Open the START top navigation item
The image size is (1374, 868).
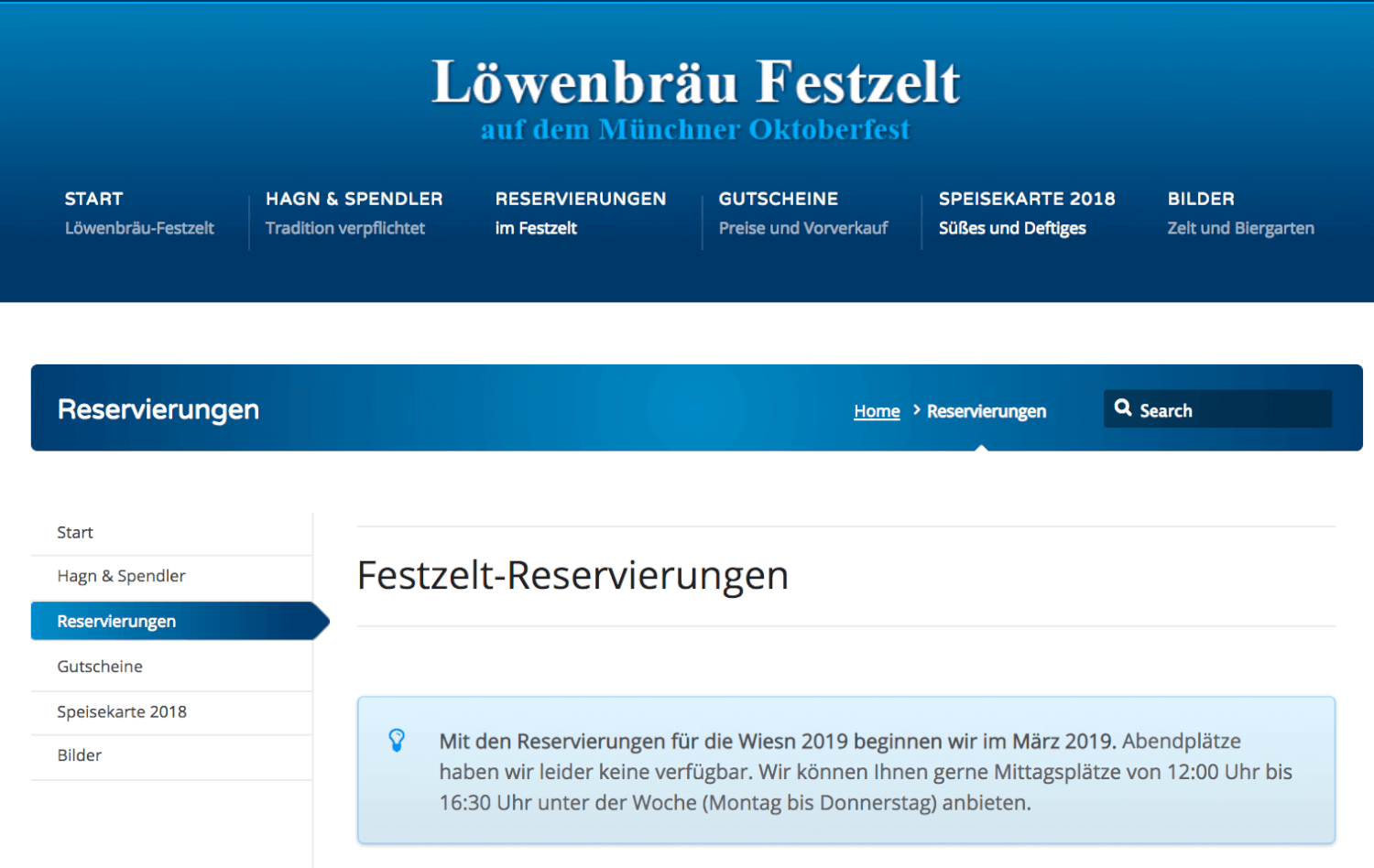click(x=139, y=213)
